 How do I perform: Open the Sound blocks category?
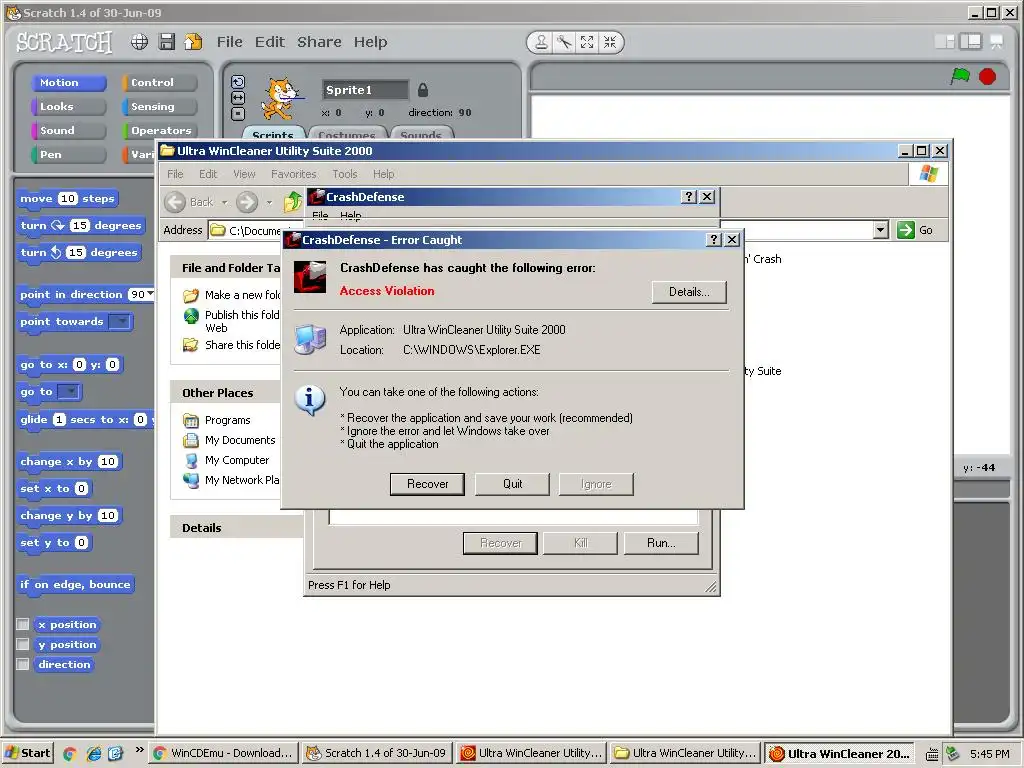click(x=68, y=131)
